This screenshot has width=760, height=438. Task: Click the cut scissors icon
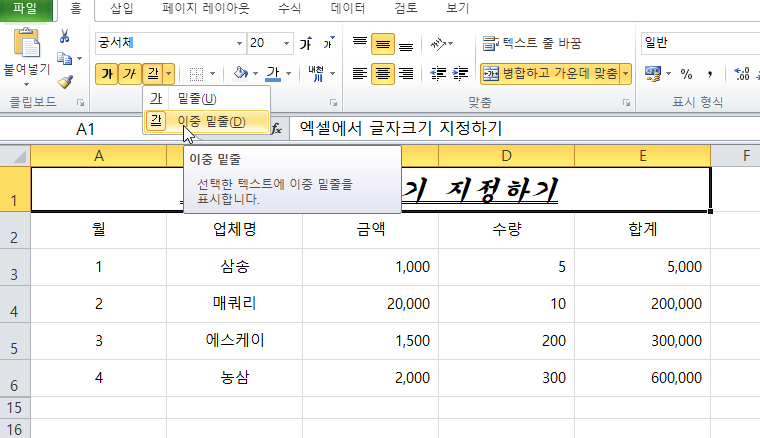(x=64, y=37)
